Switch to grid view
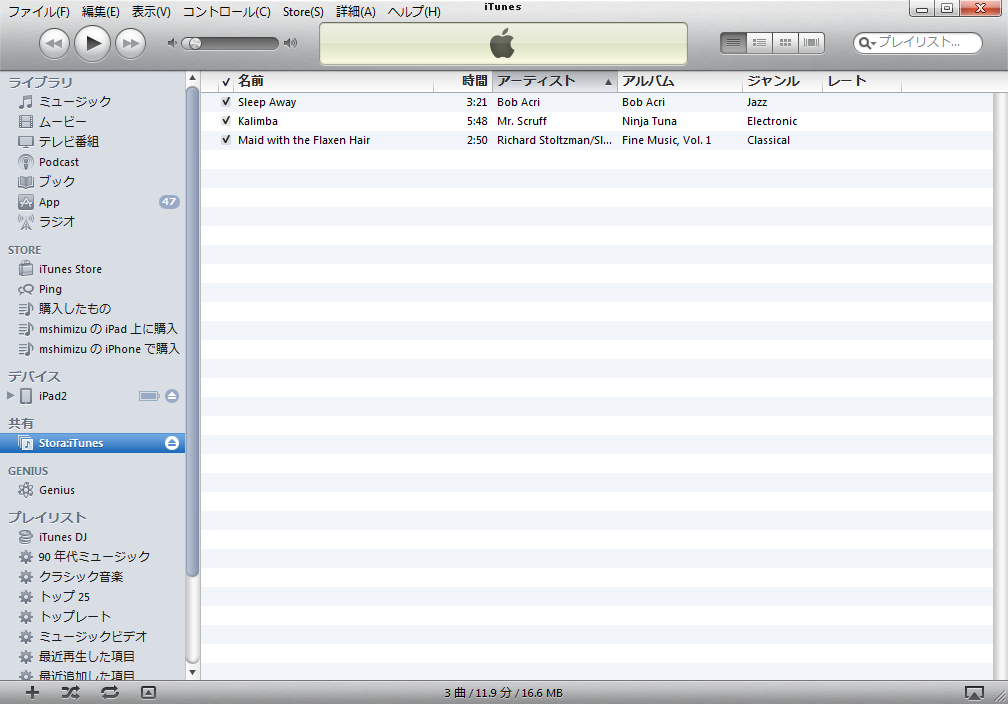The height and width of the screenshot is (704, 1008). coord(786,42)
